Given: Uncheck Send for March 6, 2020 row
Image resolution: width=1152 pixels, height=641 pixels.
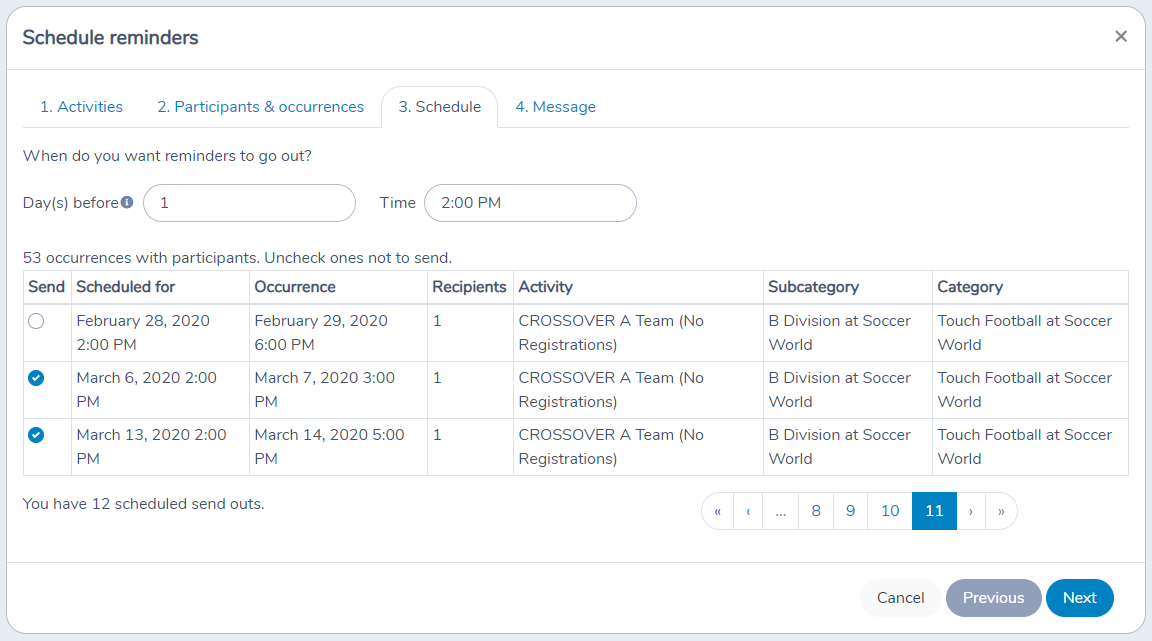Looking at the screenshot, I should pos(36,378).
